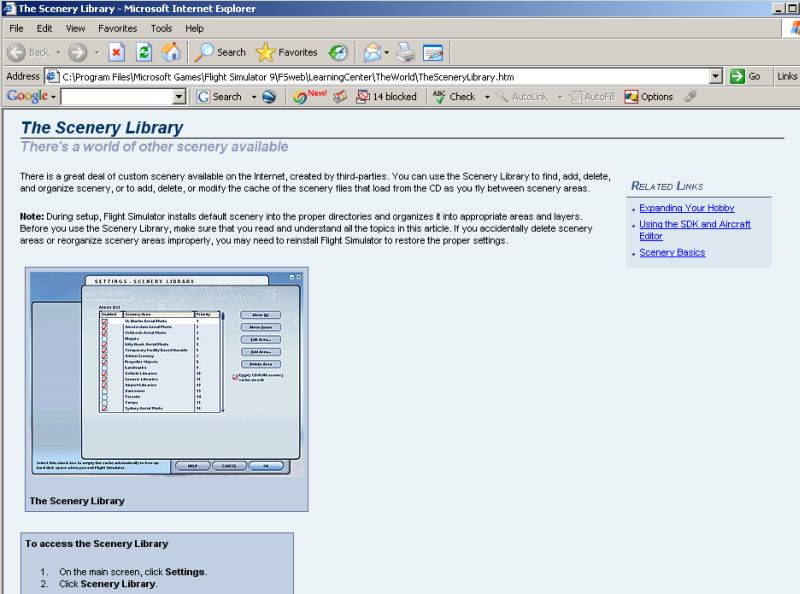The width and height of the screenshot is (800, 594).
Task: Click the AutoLink icon
Action: (522, 96)
